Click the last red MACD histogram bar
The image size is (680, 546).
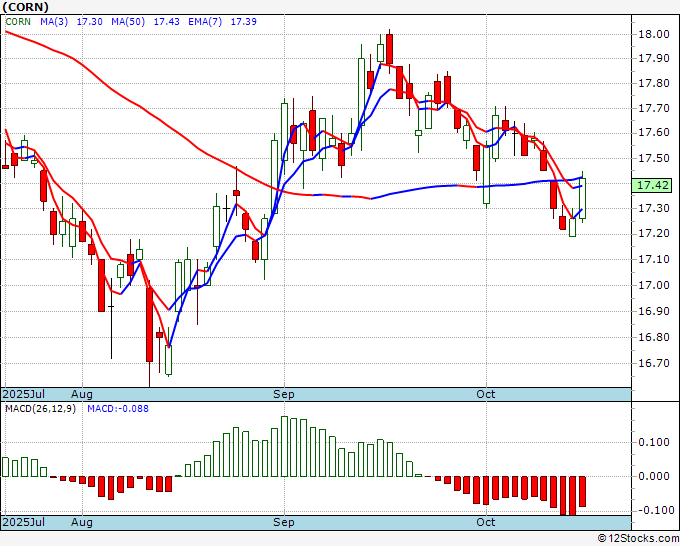[x=582, y=491]
